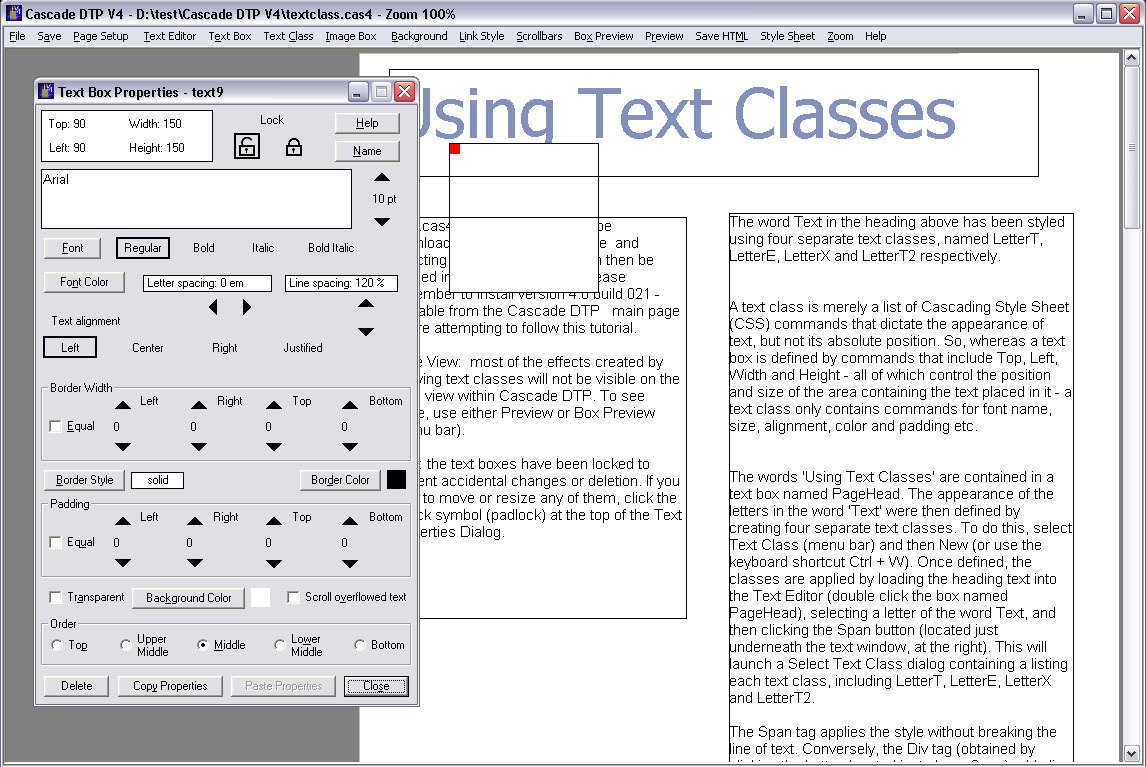Screen dimensions: 1146x767
Task: Click the Text Box Properties dialog icon
Action: click(x=46, y=91)
